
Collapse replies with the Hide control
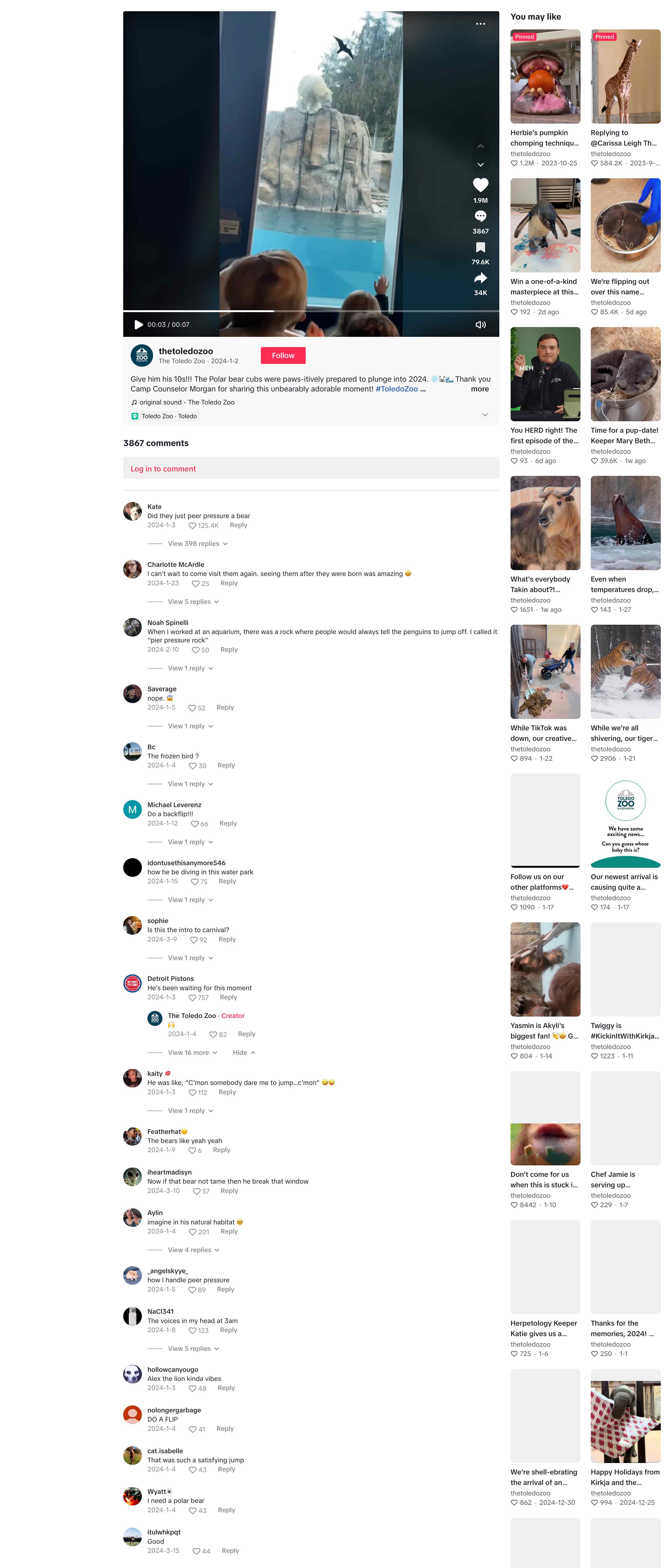click(243, 1052)
